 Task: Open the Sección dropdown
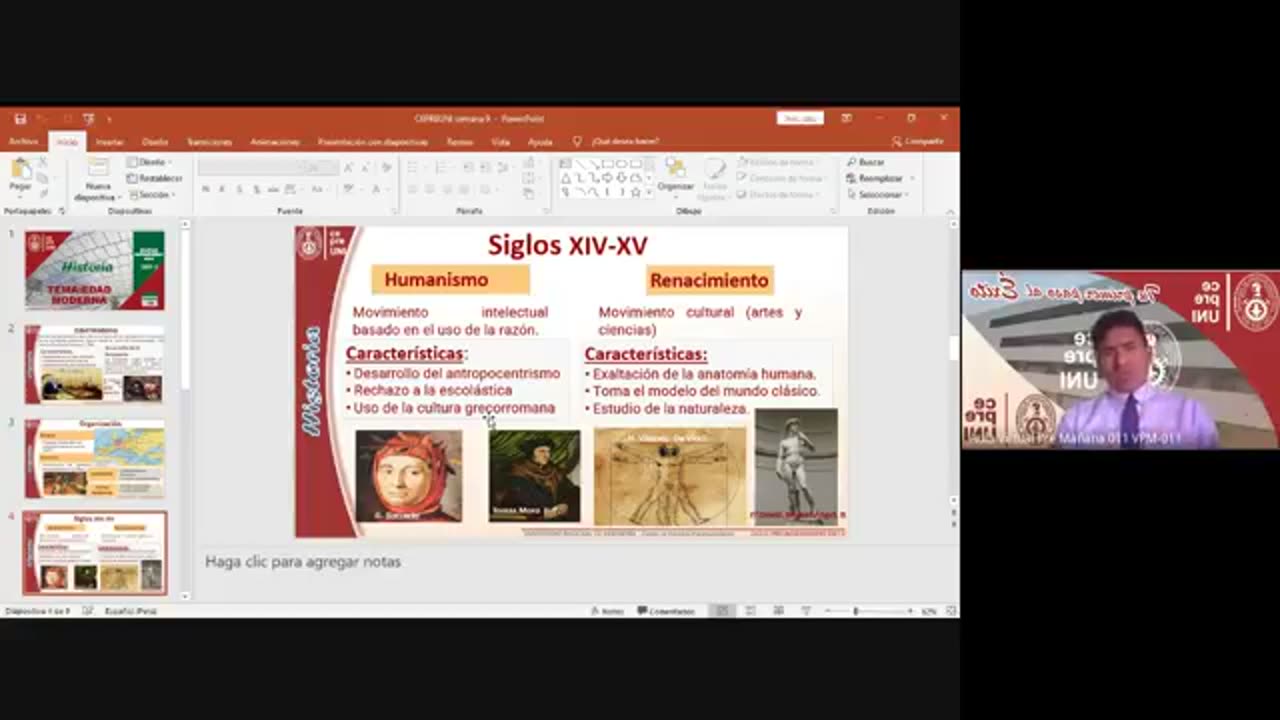151,194
